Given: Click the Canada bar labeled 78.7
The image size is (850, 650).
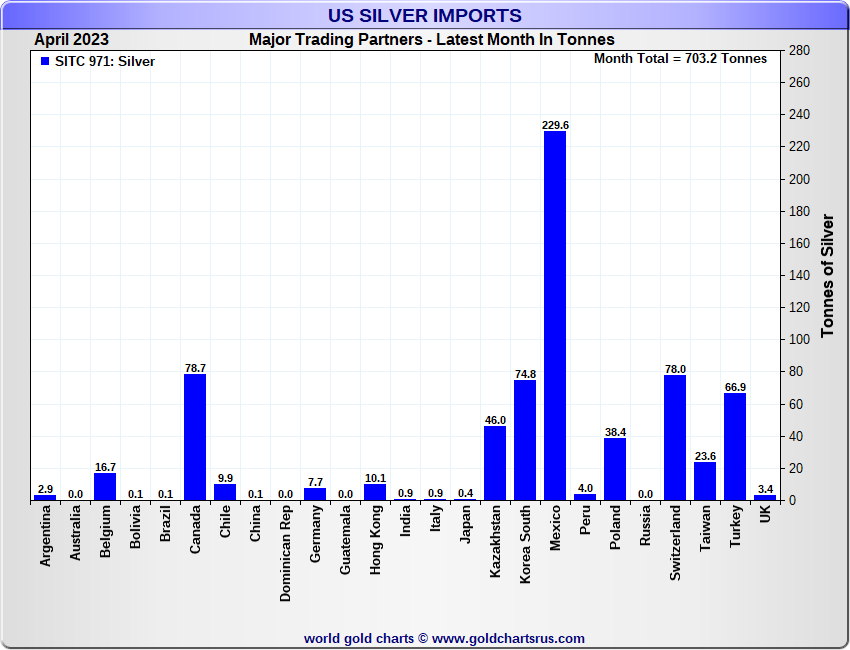Looking at the screenshot, I should point(195,437).
